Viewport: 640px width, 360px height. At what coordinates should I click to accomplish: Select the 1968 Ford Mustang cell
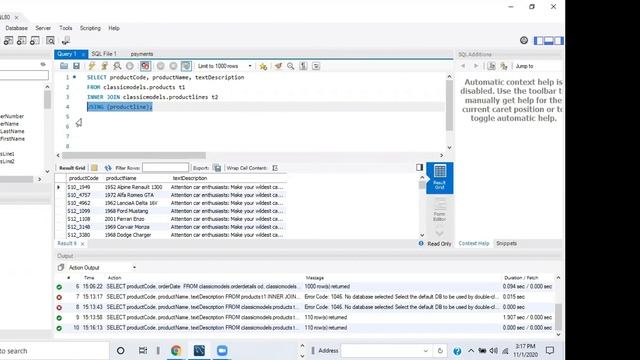127,211
